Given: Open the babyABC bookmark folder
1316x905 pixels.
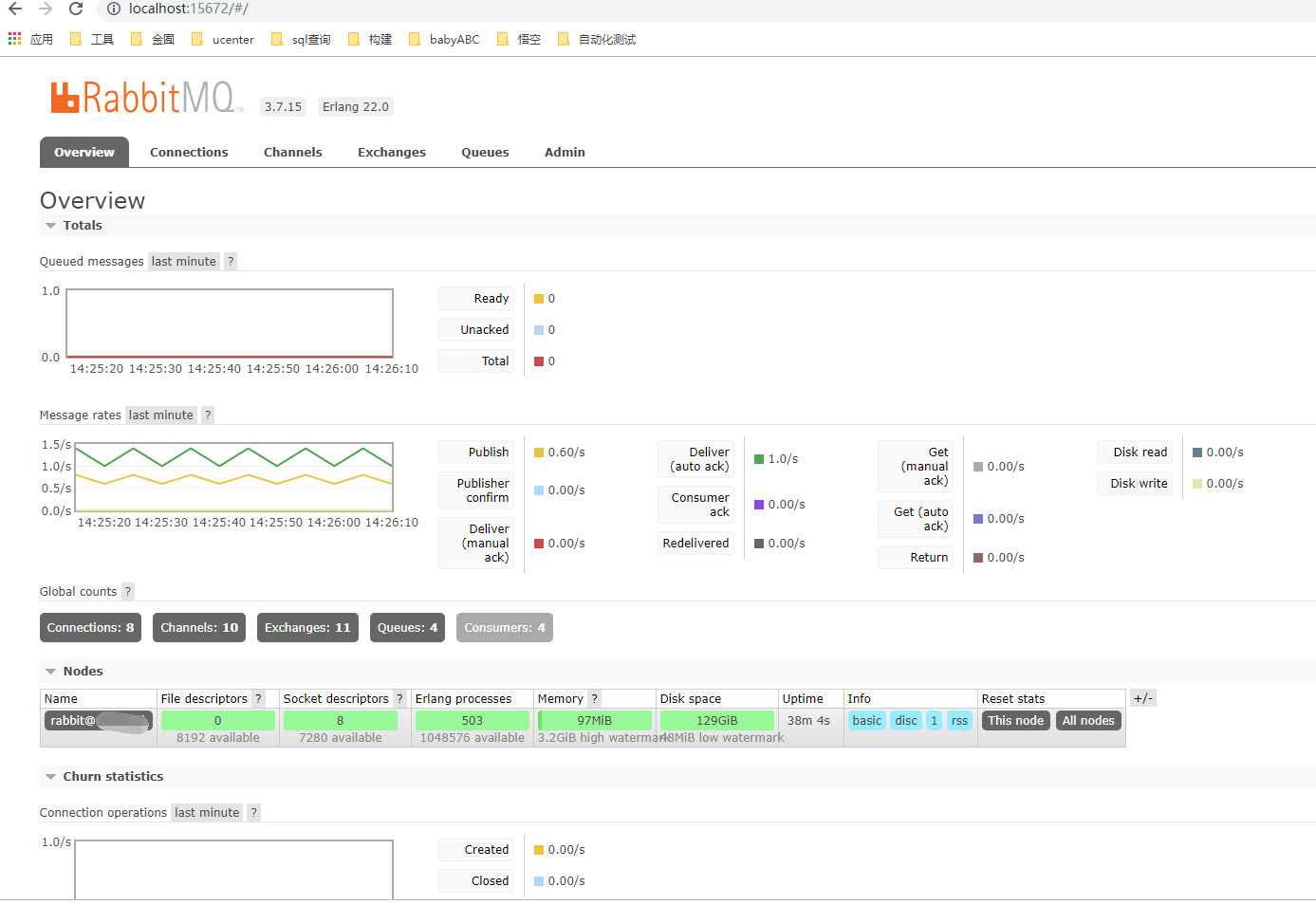Looking at the screenshot, I should pos(444,39).
